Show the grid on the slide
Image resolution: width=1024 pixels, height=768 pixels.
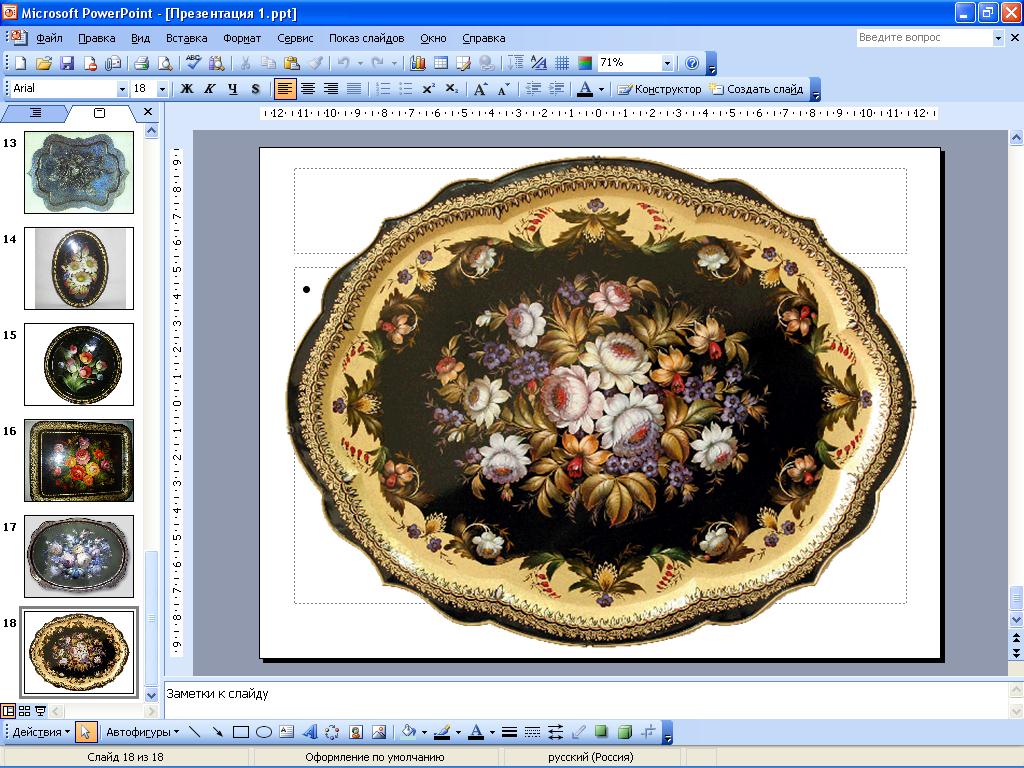[562, 63]
